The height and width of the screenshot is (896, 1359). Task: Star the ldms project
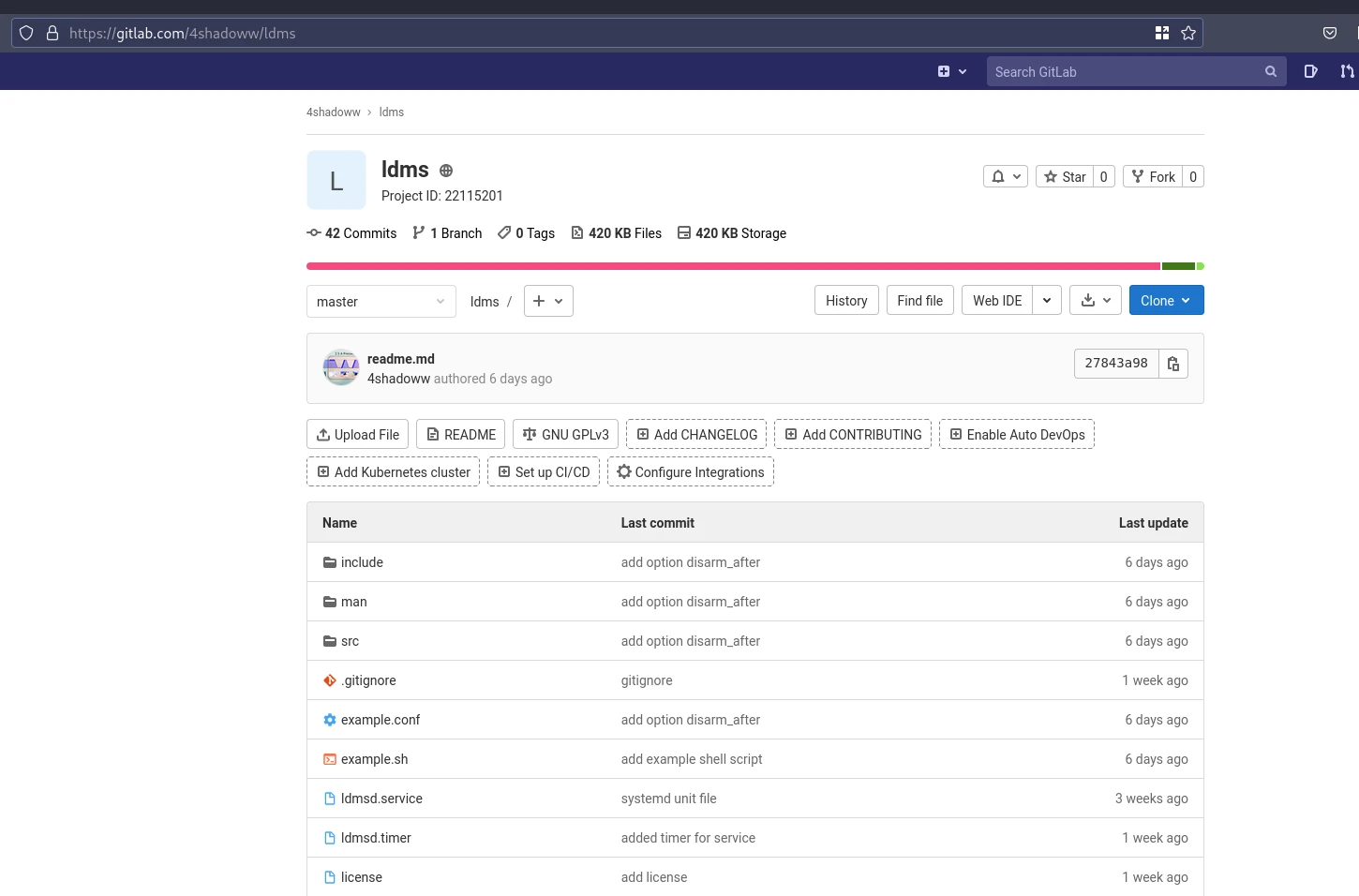pyautogui.click(x=1065, y=176)
